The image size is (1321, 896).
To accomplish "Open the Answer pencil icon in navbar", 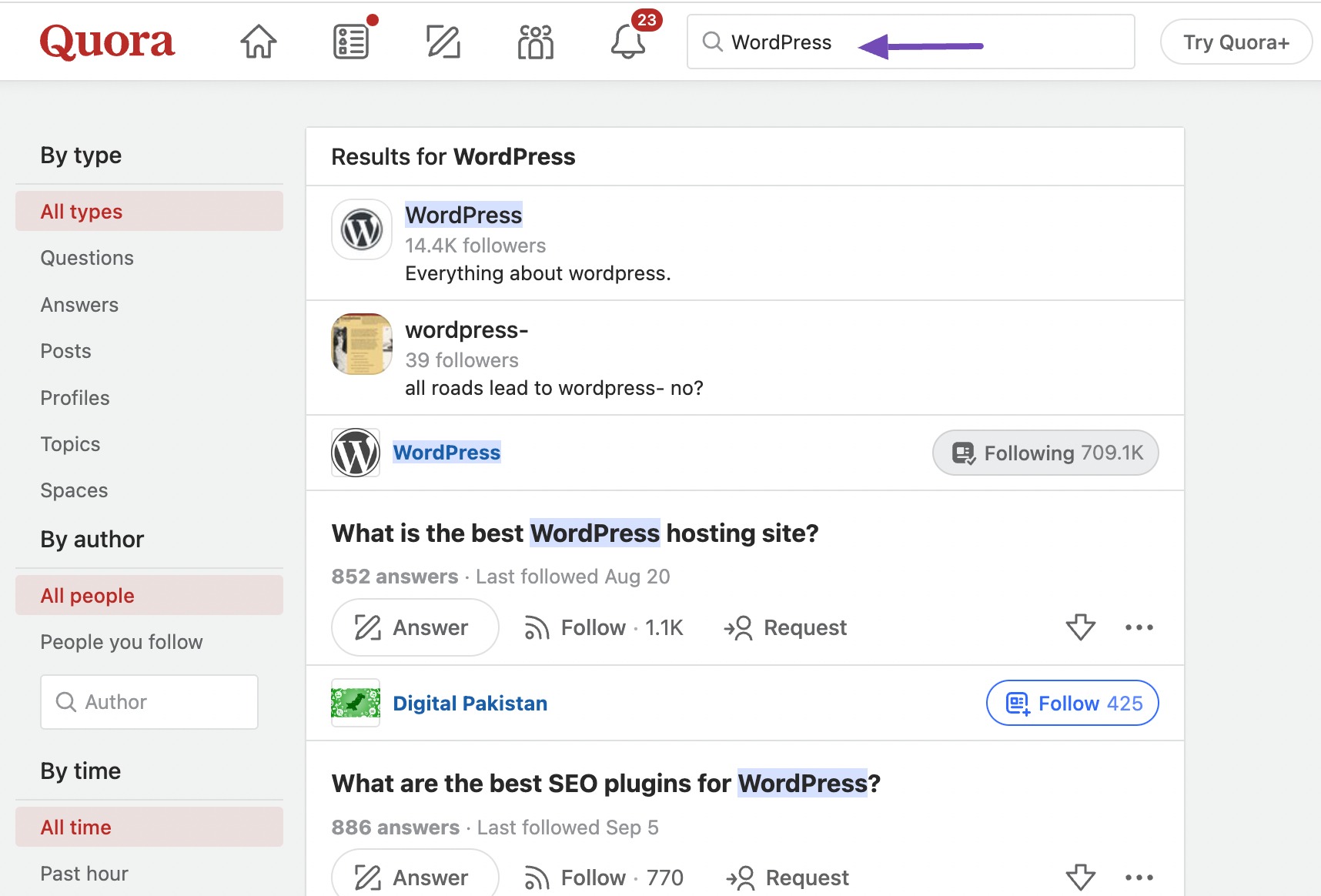I will coord(443,42).
